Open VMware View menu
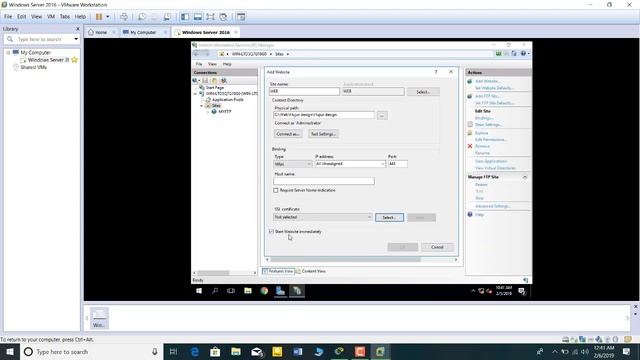The width and height of the screenshot is (640, 360). coord(36,17)
